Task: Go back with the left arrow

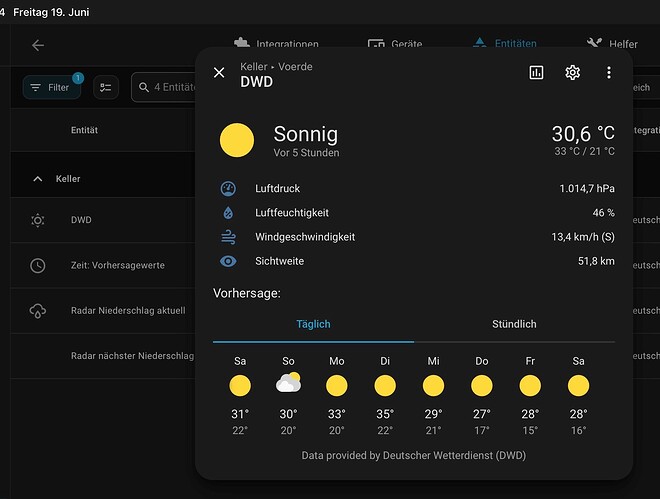Action: click(38, 45)
